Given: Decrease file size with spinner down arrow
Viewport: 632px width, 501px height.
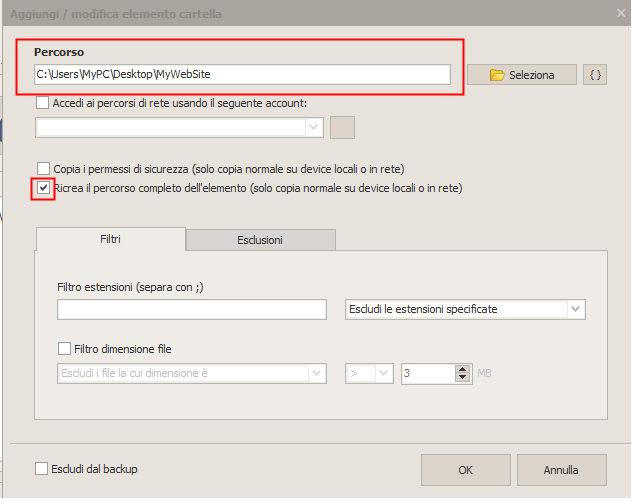Looking at the screenshot, I should coord(463,377).
